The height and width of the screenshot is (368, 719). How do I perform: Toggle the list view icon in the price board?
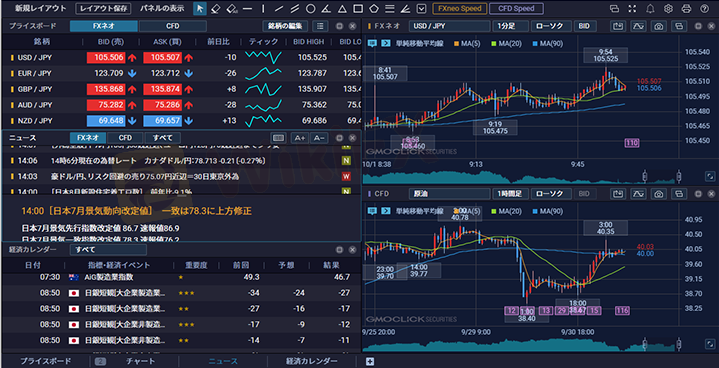click(x=320, y=26)
